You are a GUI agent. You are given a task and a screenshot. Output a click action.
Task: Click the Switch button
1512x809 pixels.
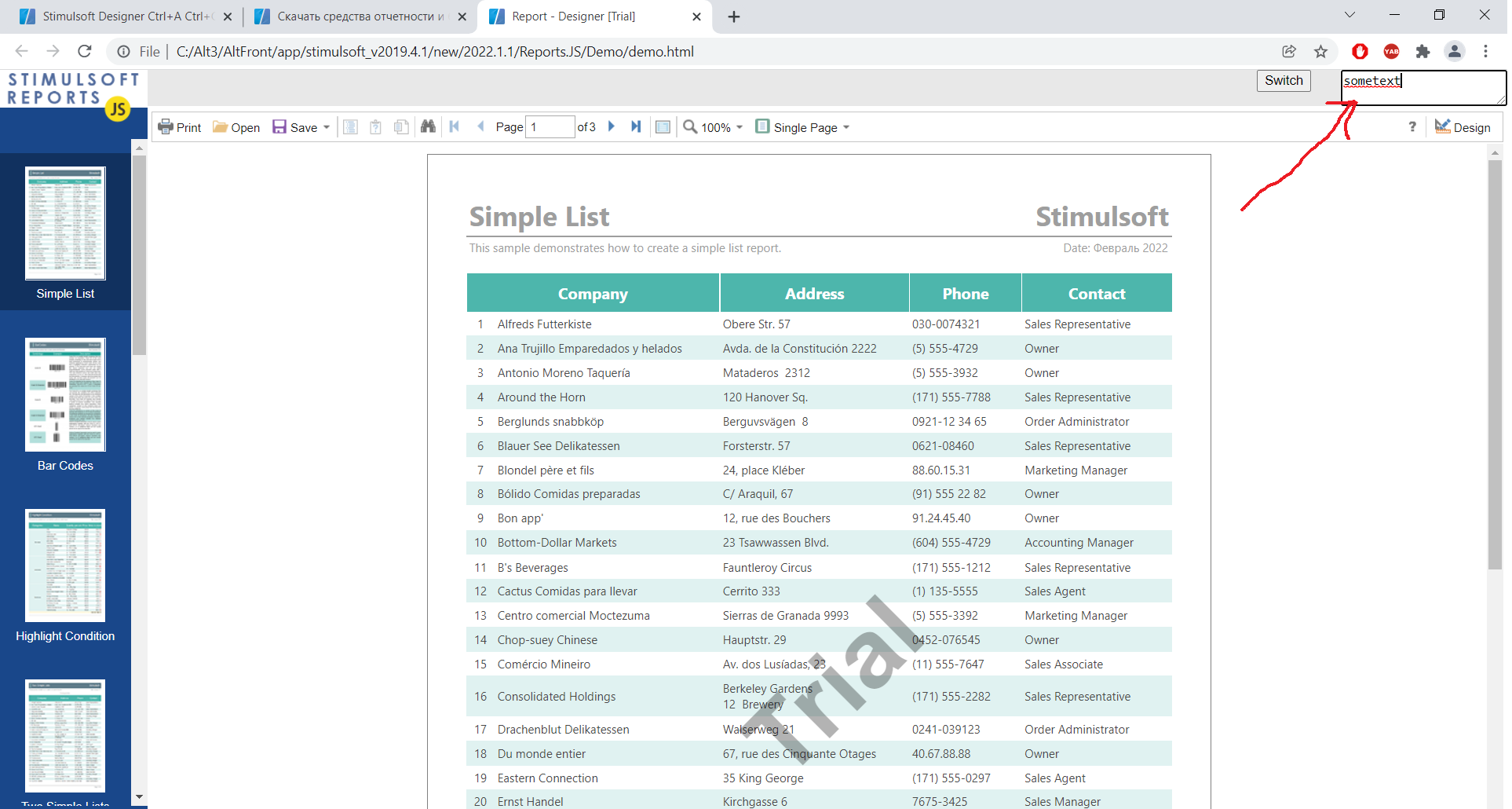pos(1284,81)
